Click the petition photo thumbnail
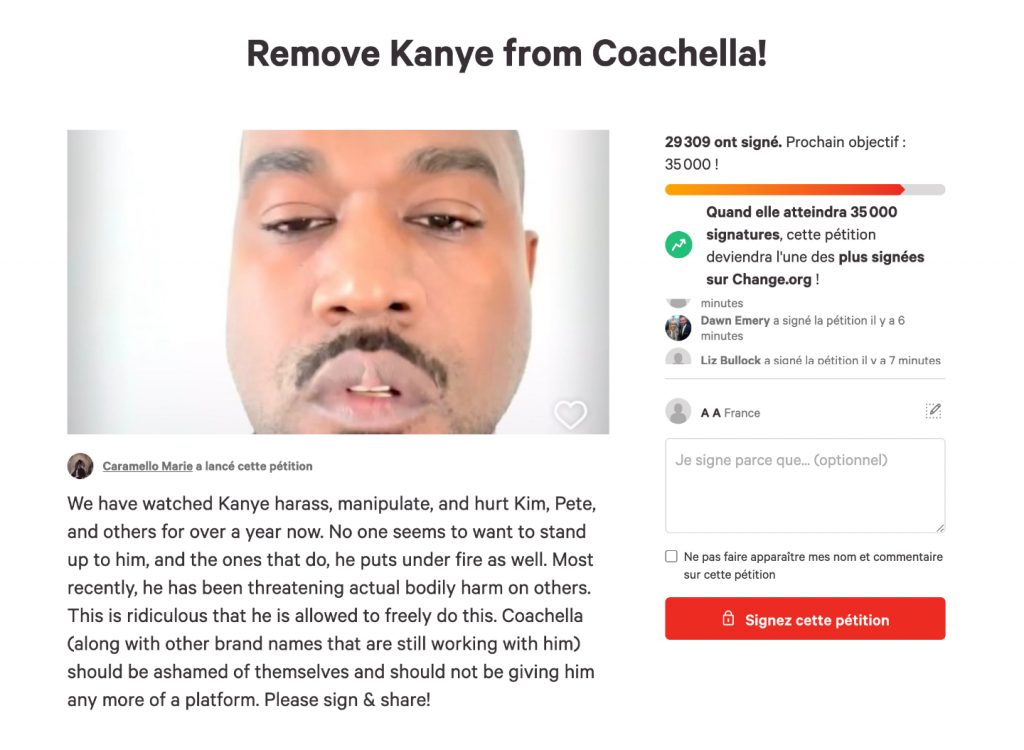1024x750 pixels. [338, 282]
